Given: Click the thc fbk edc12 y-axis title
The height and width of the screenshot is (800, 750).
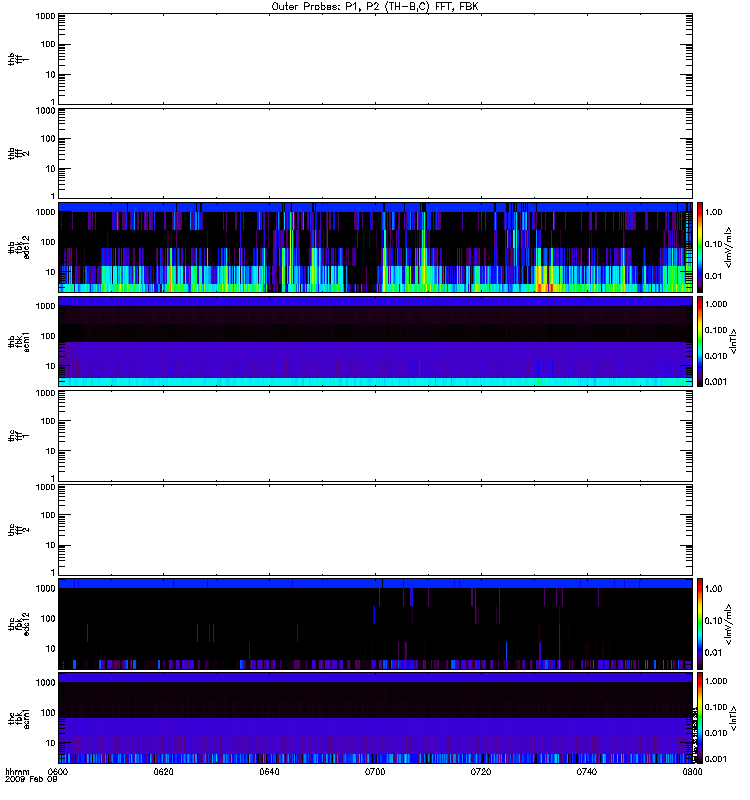Looking at the screenshot, I should 19,624.
